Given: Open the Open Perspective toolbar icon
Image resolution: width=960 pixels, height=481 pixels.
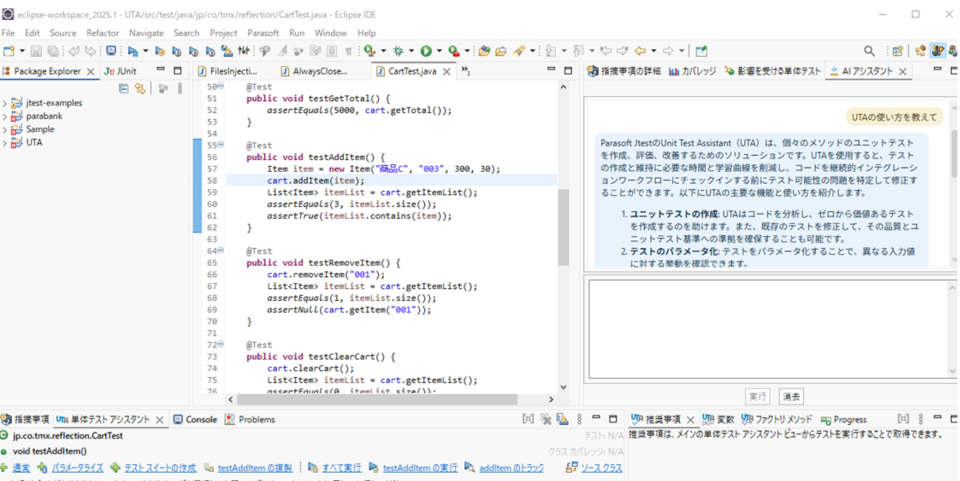Looking at the screenshot, I should point(896,51).
